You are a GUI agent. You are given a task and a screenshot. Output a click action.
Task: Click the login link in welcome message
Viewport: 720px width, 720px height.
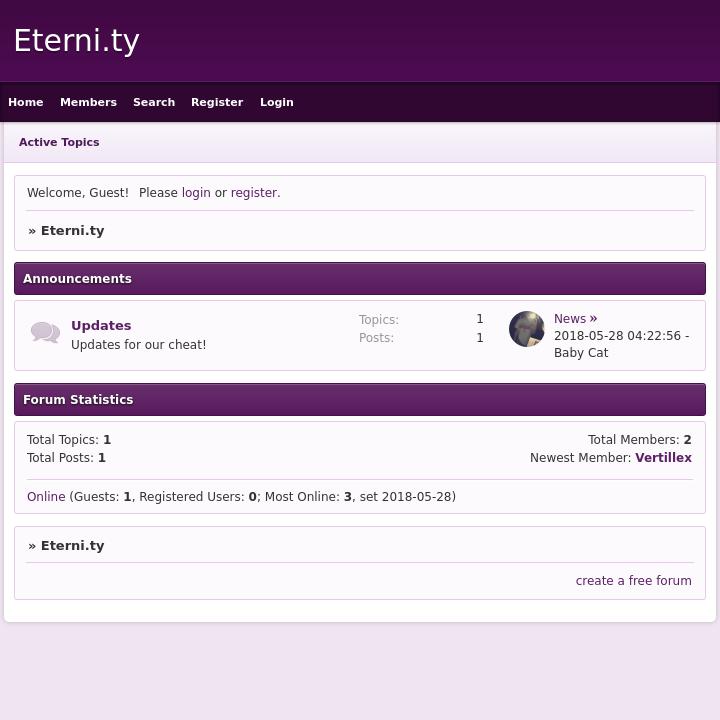[x=196, y=193]
